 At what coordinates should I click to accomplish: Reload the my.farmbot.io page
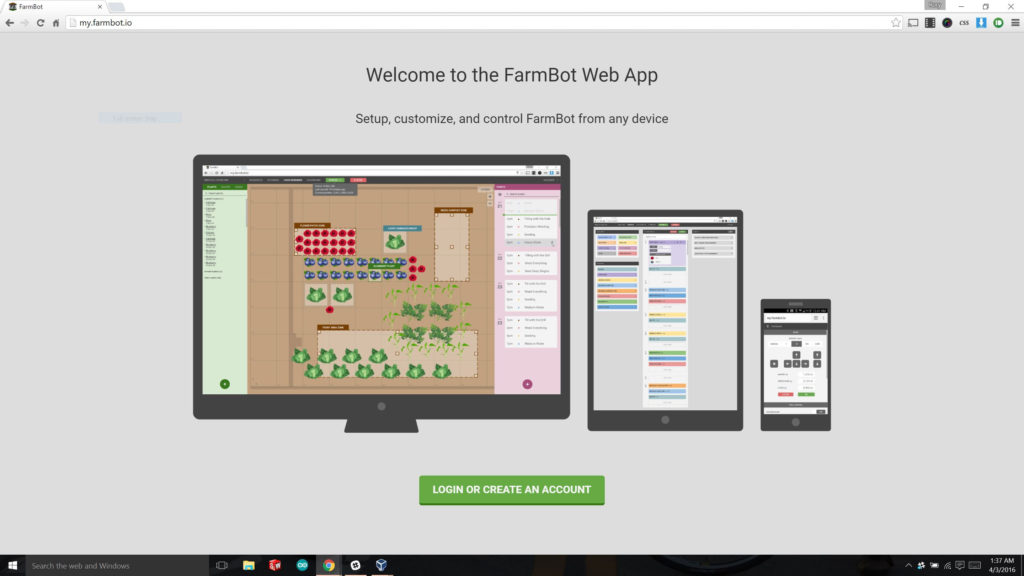tap(40, 23)
